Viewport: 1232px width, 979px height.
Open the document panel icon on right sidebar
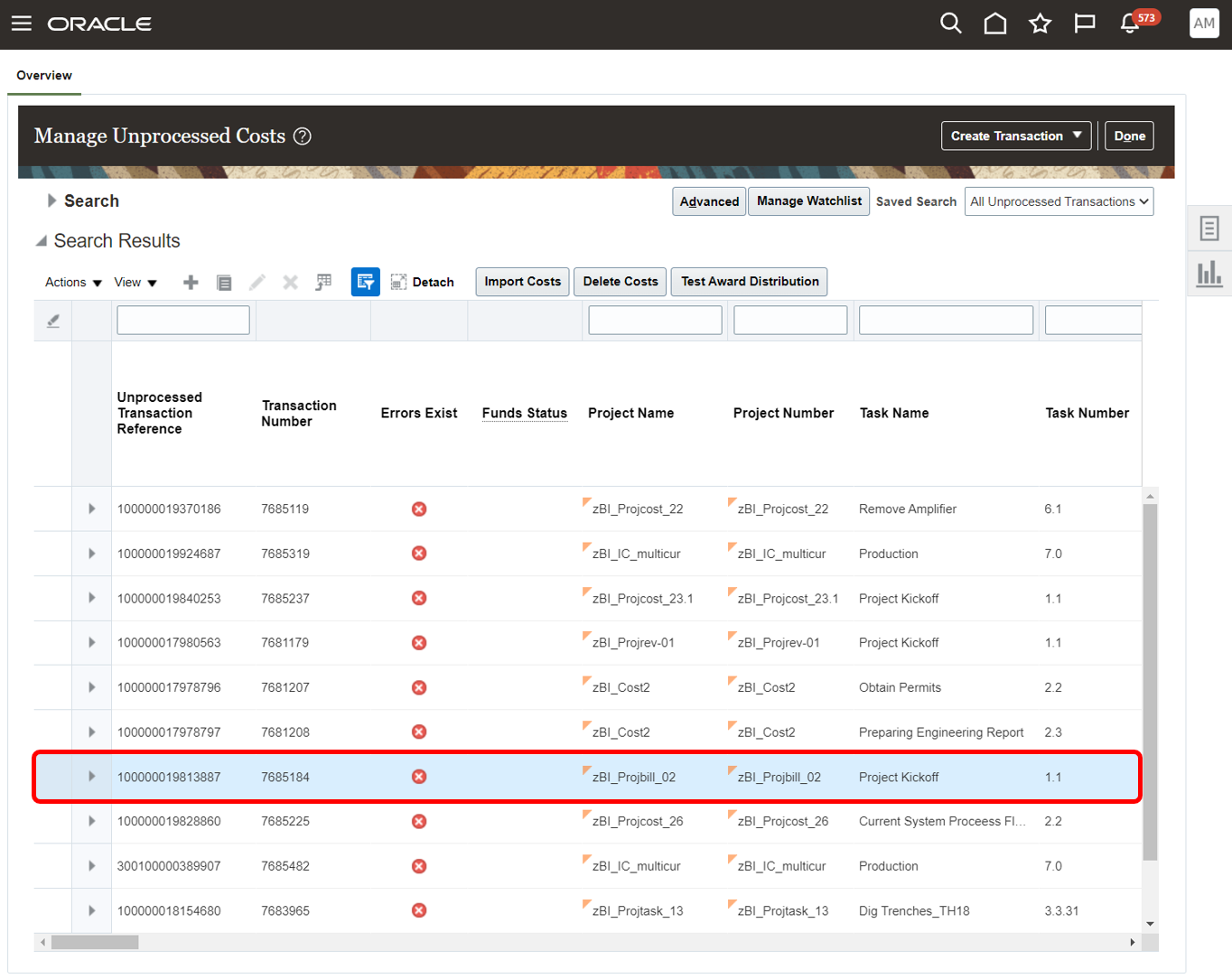coord(1209,228)
